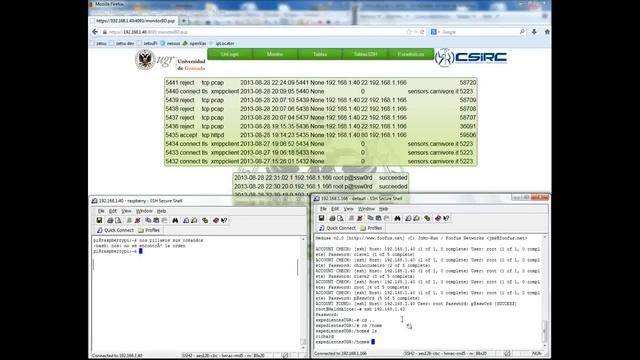
Task: Click Profiles in raspberry SSH window
Action: click(149, 230)
